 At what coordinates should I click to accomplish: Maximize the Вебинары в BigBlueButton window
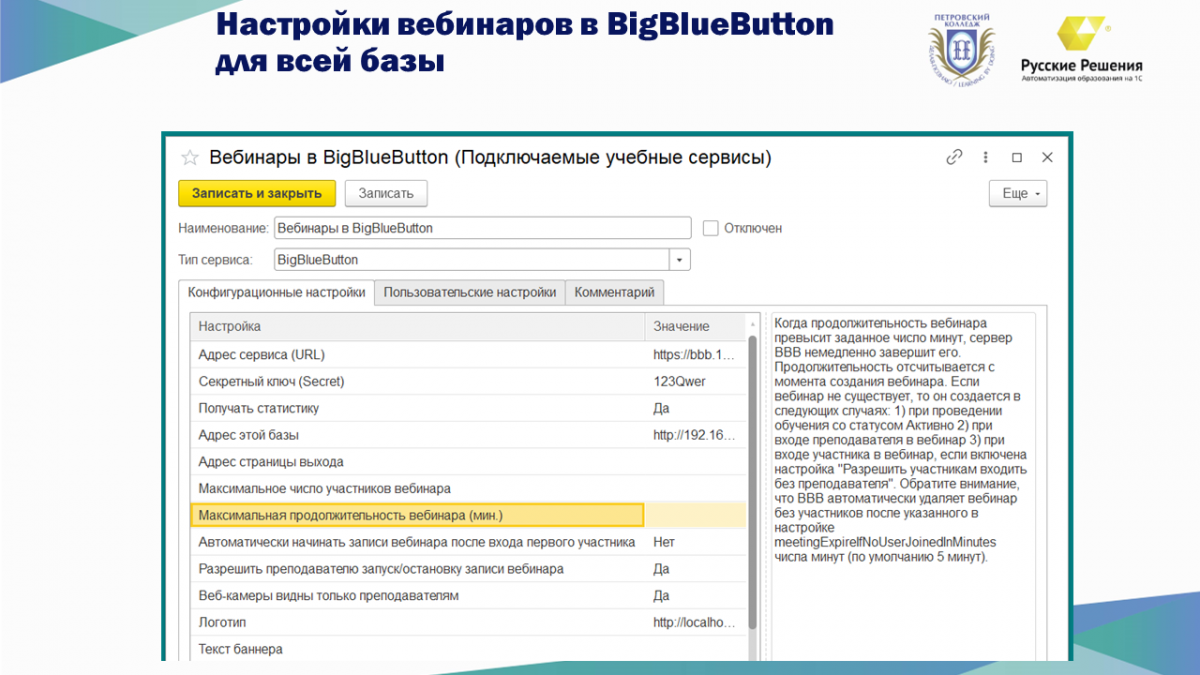(1017, 157)
